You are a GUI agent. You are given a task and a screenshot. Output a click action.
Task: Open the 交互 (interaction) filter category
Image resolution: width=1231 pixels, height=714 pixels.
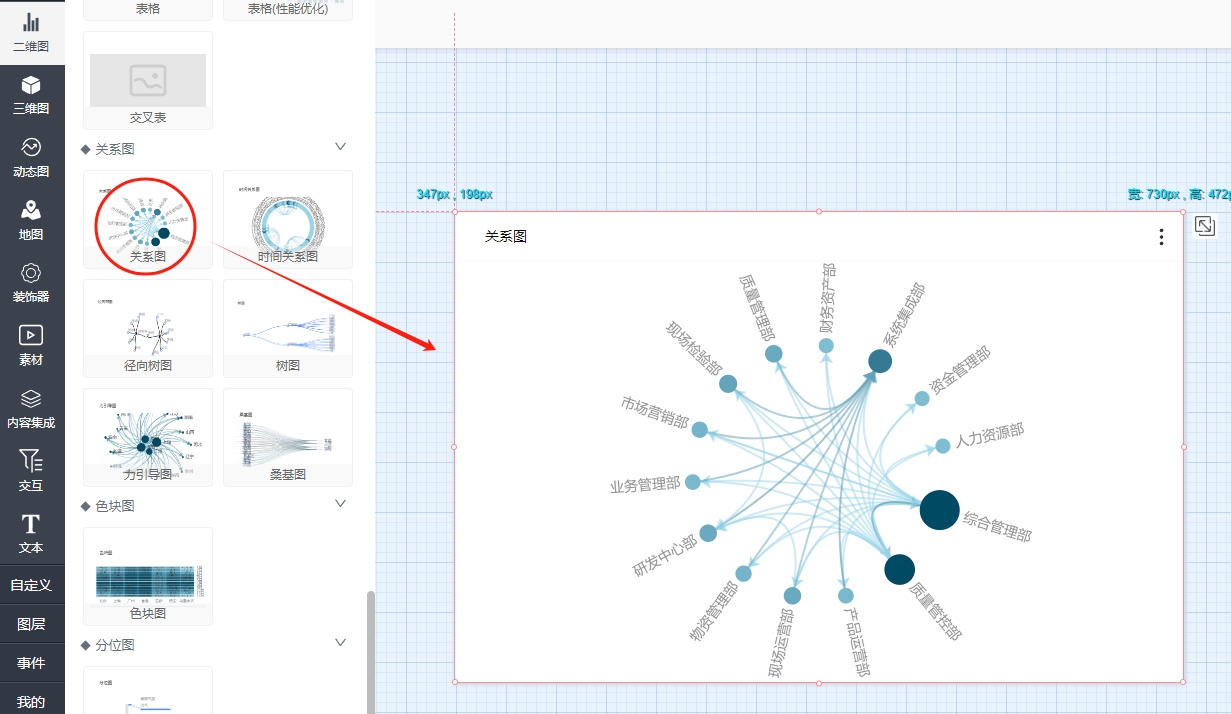click(x=32, y=471)
